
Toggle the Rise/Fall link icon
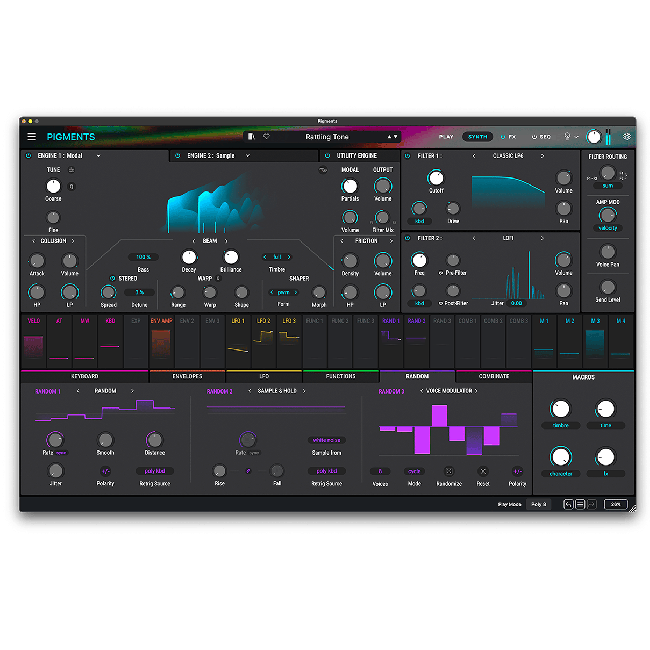coord(248,471)
